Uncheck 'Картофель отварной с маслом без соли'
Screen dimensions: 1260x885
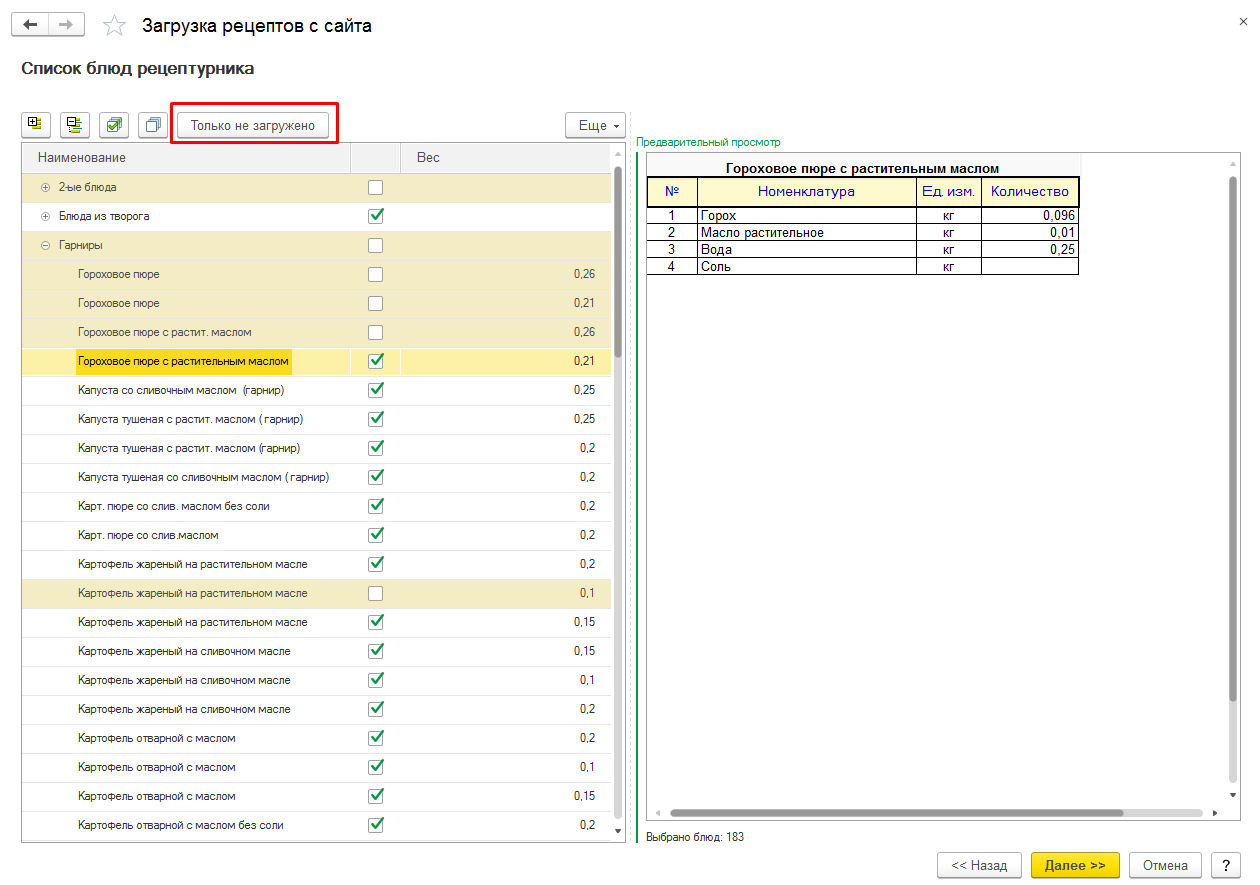point(376,825)
